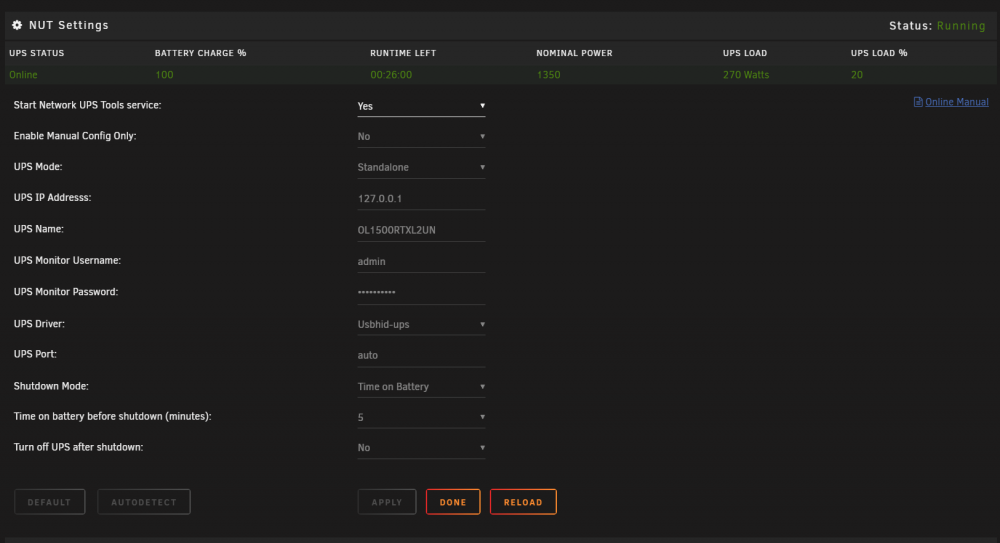The width and height of the screenshot is (1000, 543).
Task: Click the Apply button
Action: 387,502
